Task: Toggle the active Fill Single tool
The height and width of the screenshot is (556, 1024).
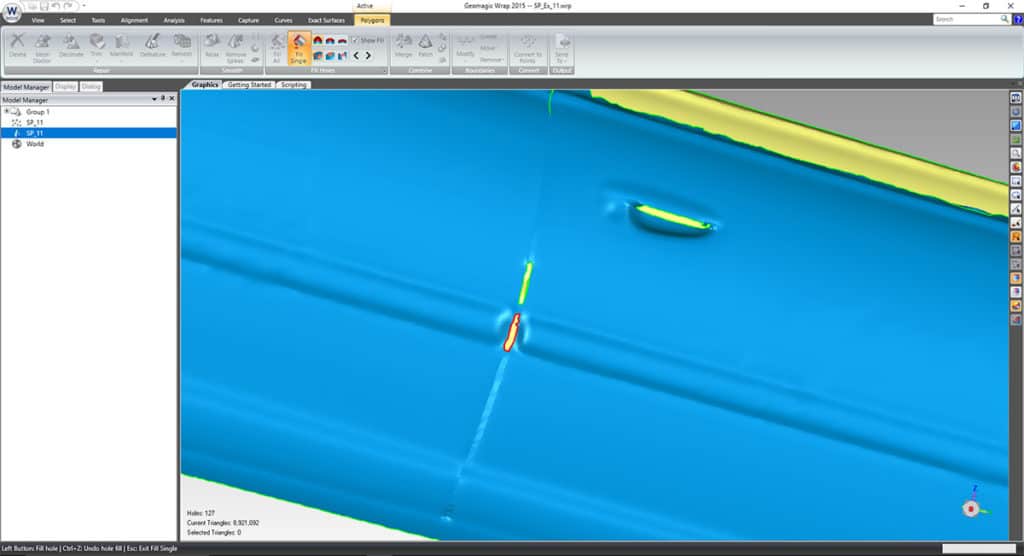Action: click(298, 48)
